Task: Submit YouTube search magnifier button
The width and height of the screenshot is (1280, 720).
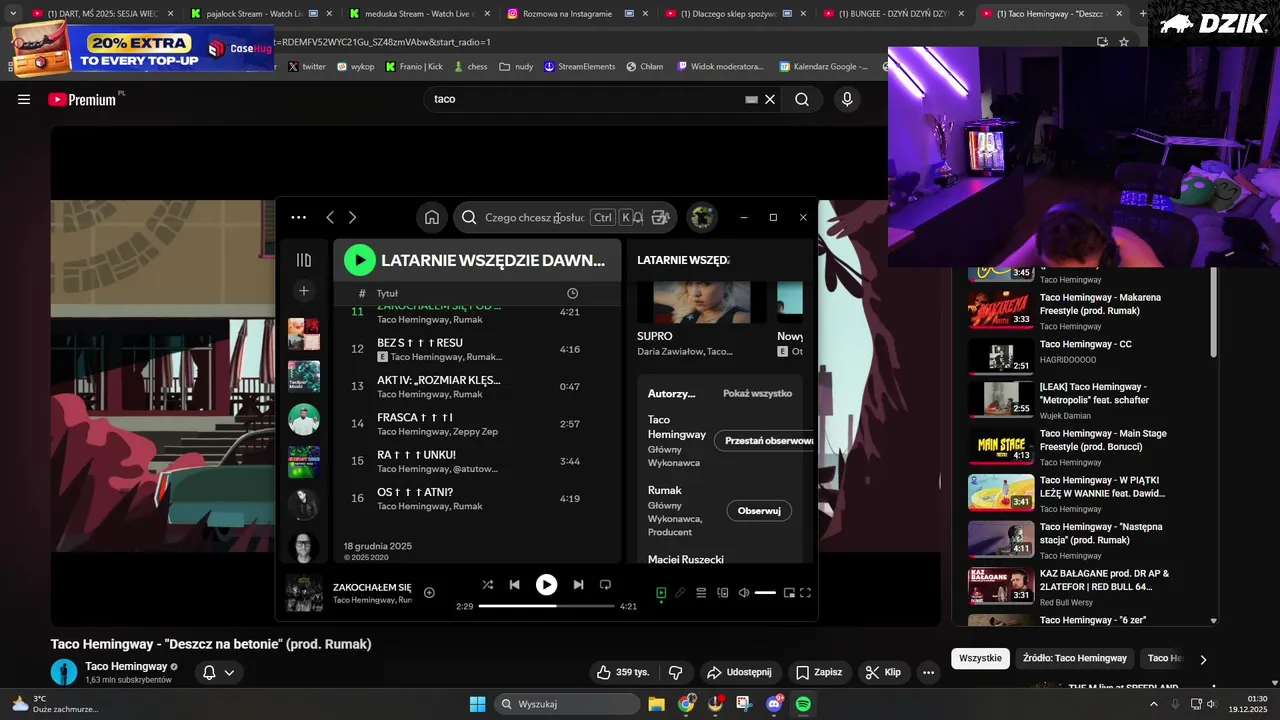Action: (x=802, y=100)
